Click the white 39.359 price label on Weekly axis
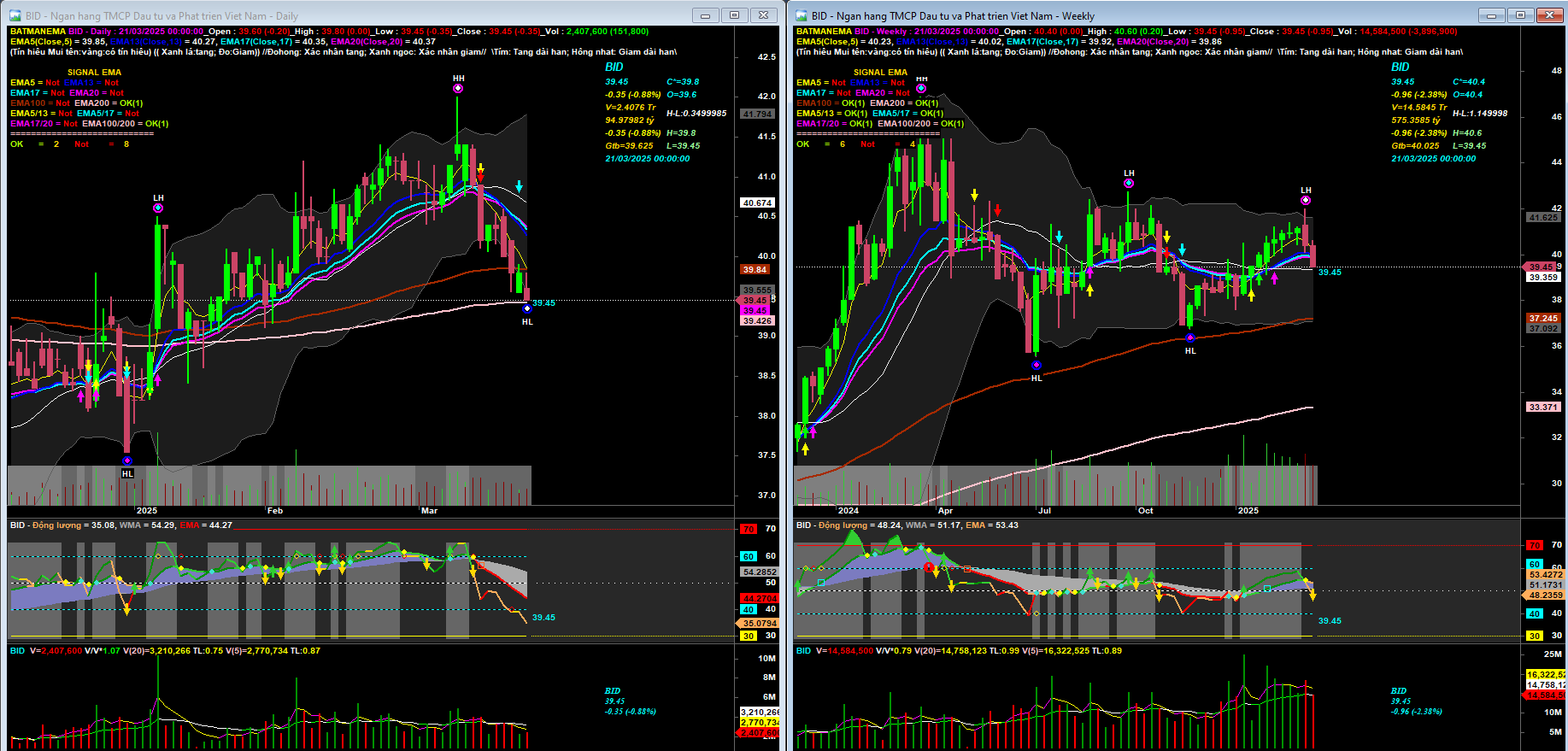Screen dimensions: 1568x751 pos(1544,277)
